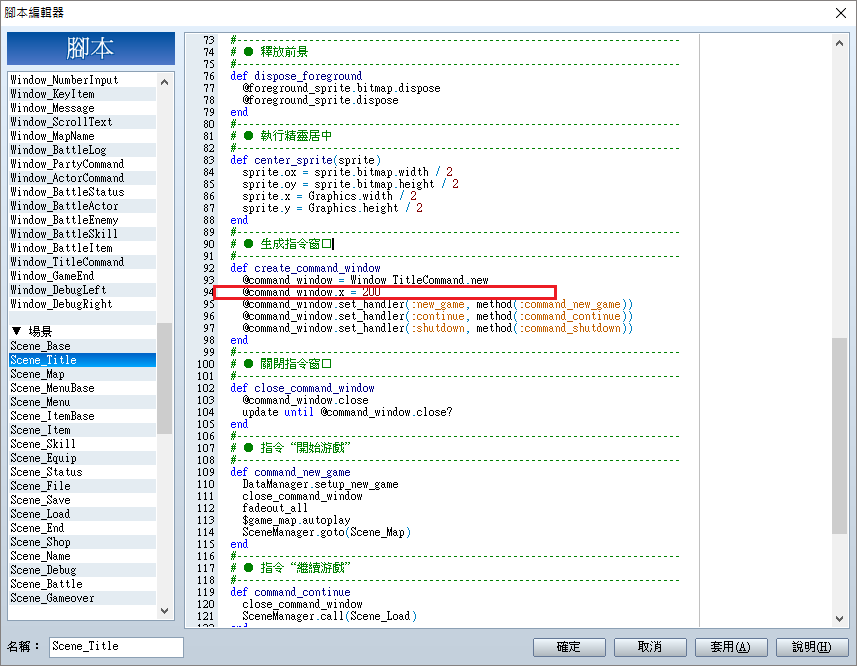Open the Scene_Gameover script
Viewport: 857px width, 666px height.
[83, 598]
